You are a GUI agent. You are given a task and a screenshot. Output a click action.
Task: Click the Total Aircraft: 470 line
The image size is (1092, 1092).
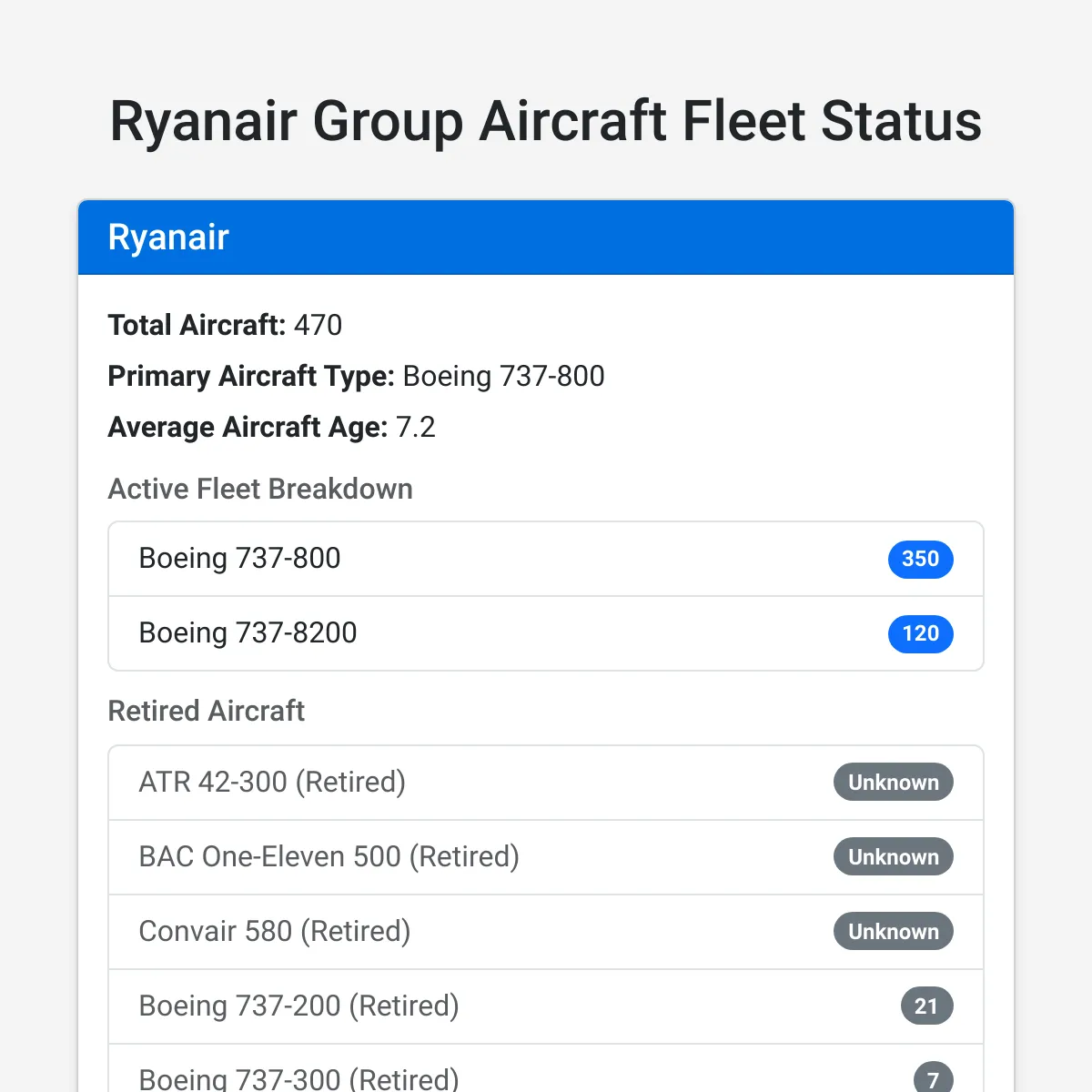click(x=225, y=325)
